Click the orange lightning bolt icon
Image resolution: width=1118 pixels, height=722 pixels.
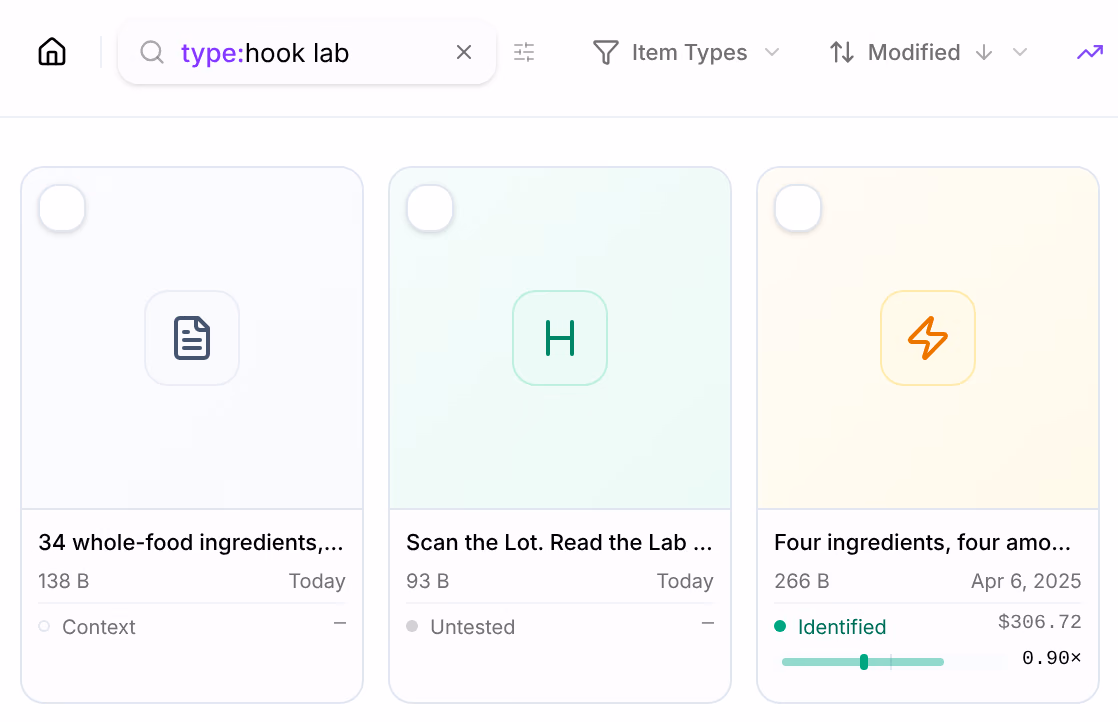[928, 338]
